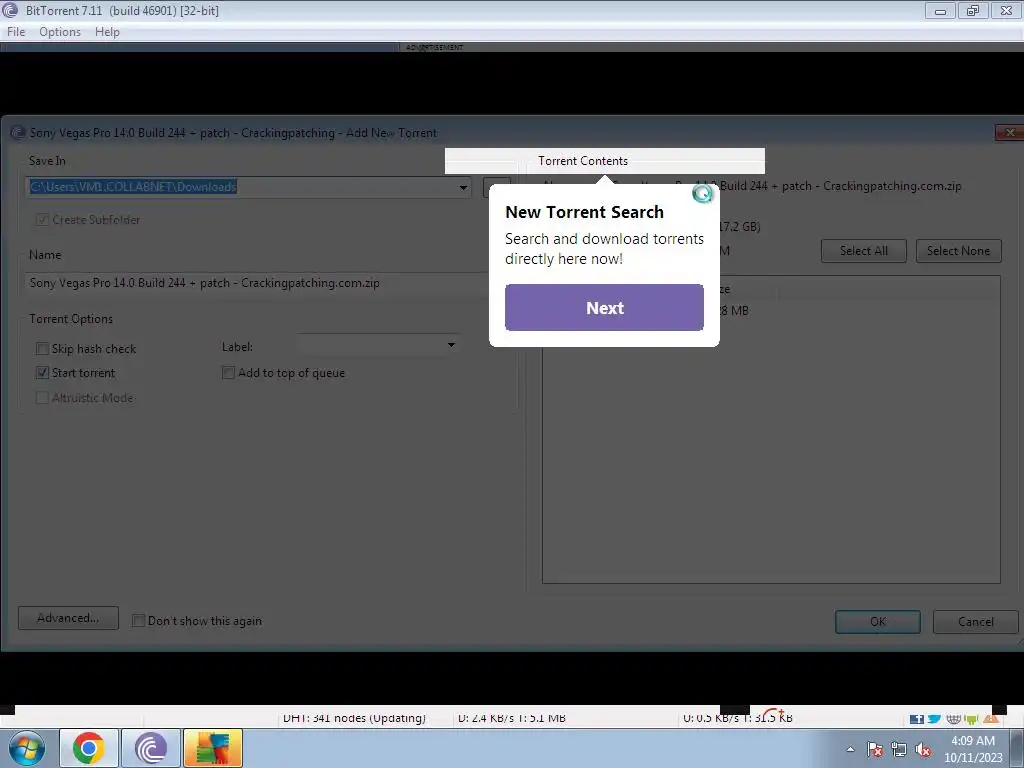
Task: Click the download speed status entry
Action: [511, 718]
